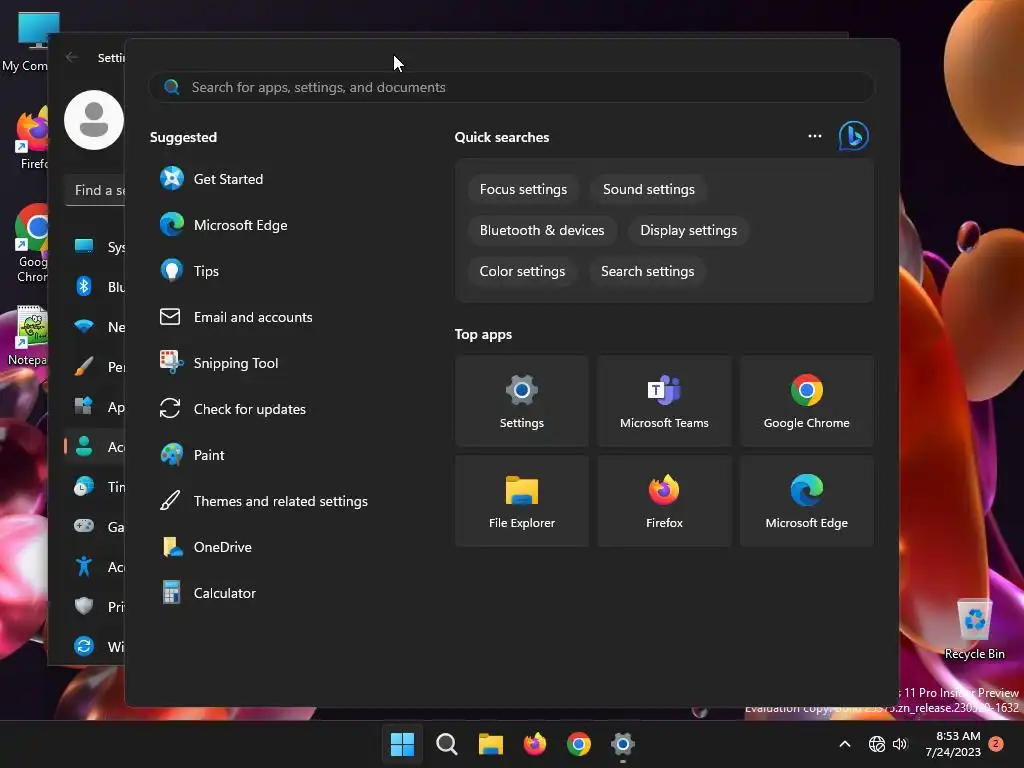Select the My Computer desktop icon
Image resolution: width=1024 pixels, height=768 pixels.
(x=25, y=41)
